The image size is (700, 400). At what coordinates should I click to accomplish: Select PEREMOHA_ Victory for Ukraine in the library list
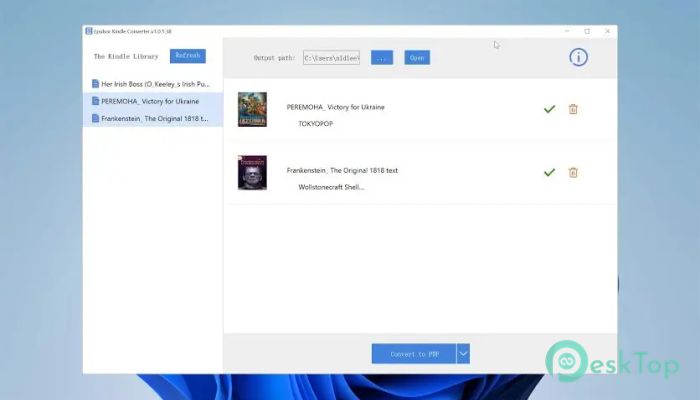pos(153,101)
